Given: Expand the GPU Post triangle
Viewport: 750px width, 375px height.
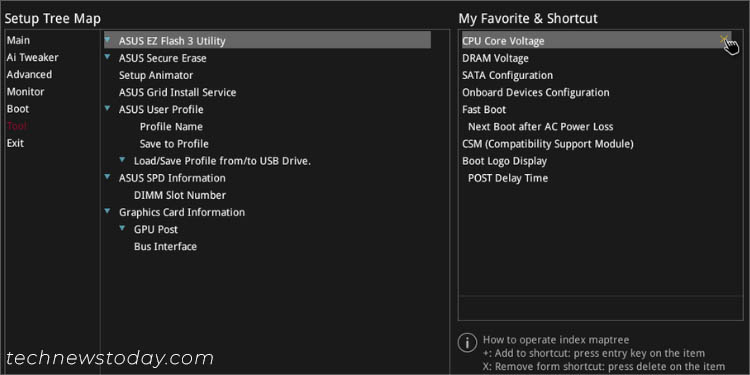Looking at the screenshot, I should pyautogui.click(x=122, y=228).
